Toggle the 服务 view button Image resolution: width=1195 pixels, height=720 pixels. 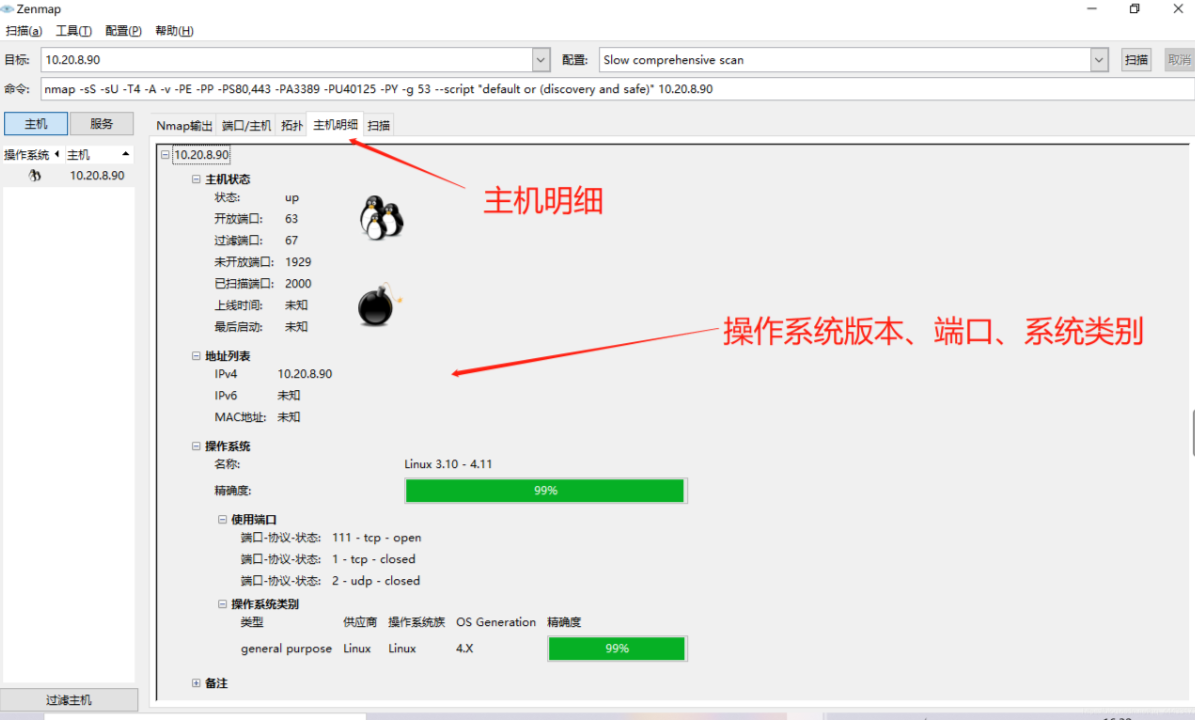pyautogui.click(x=101, y=123)
